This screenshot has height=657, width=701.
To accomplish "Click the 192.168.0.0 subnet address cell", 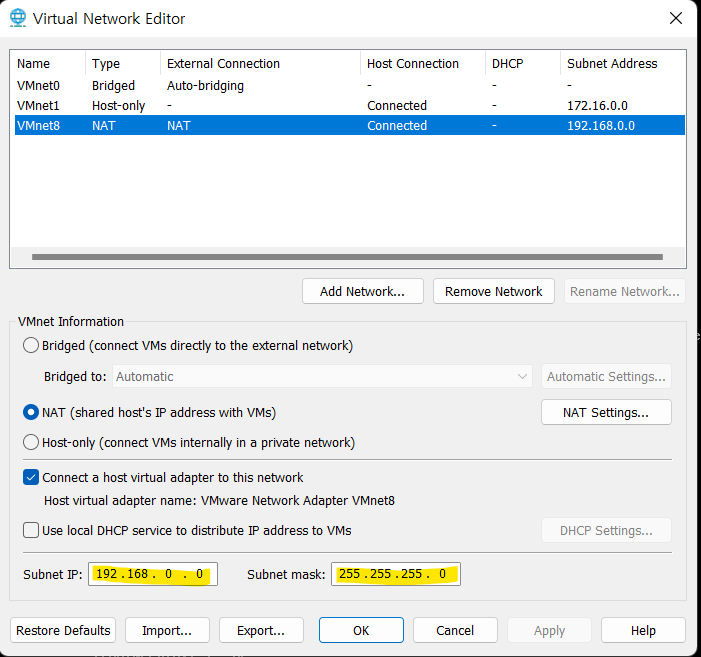I will coord(601,125).
